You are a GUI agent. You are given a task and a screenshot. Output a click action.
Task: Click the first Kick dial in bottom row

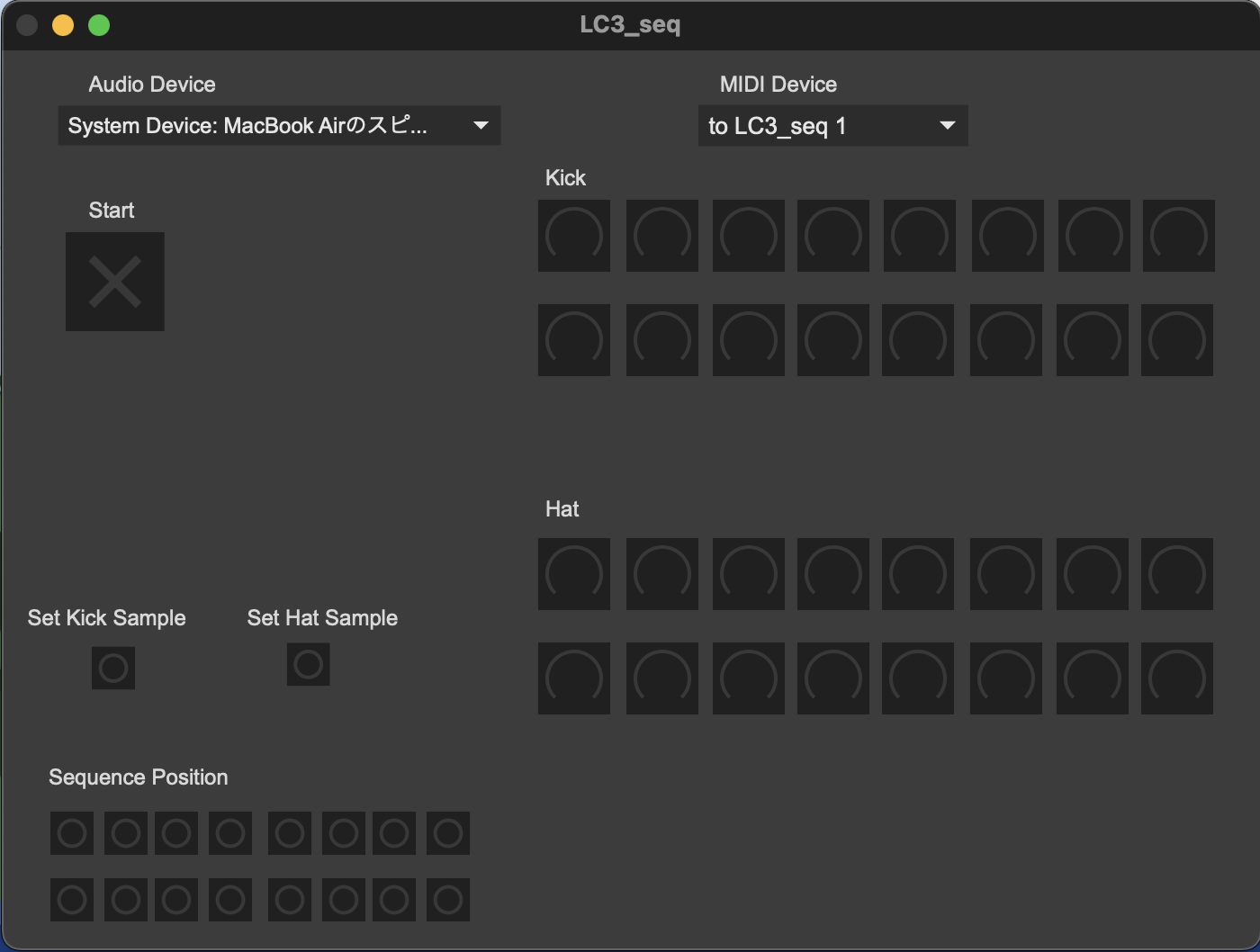click(x=574, y=340)
